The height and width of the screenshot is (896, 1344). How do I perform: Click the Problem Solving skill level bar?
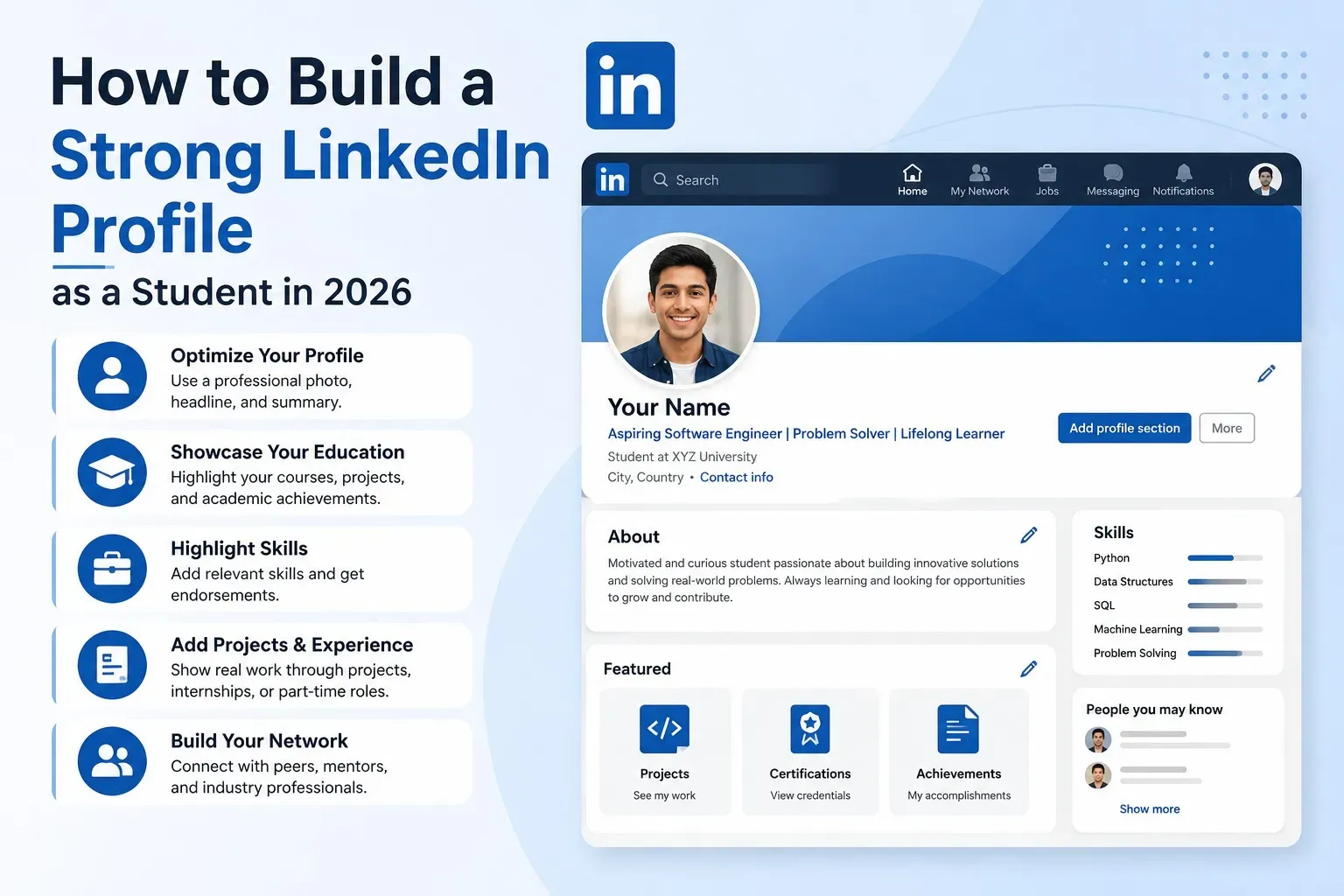point(1225,653)
